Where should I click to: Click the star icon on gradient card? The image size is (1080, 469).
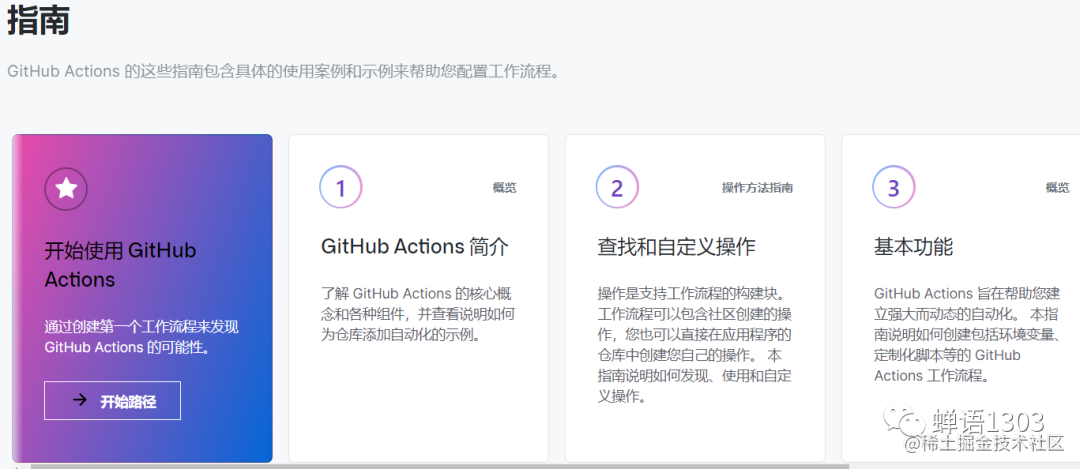coord(66,187)
